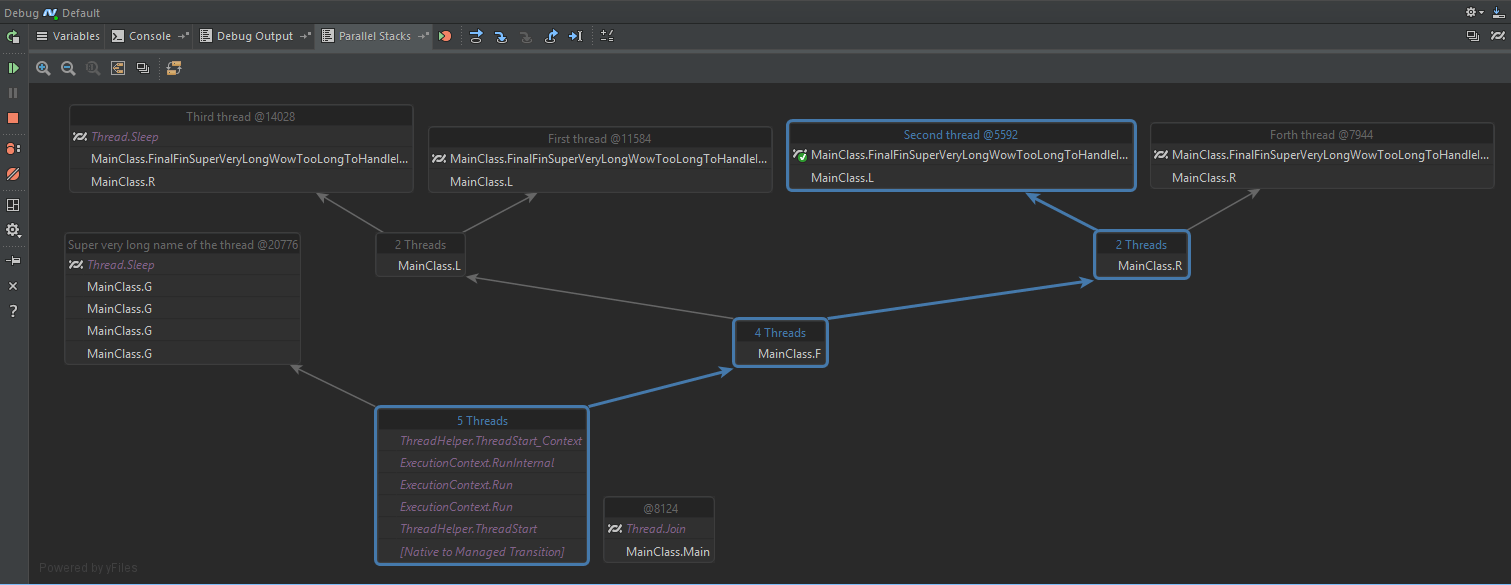Open the View Breakpoints icon in sidebar
The width and height of the screenshot is (1511, 585).
(13, 148)
